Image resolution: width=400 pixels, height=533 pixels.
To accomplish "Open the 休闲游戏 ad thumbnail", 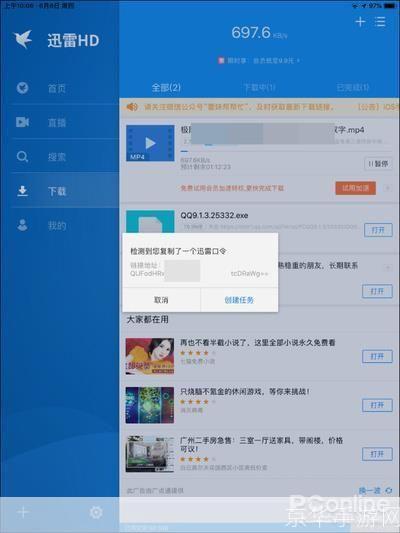I will [x=150, y=405].
